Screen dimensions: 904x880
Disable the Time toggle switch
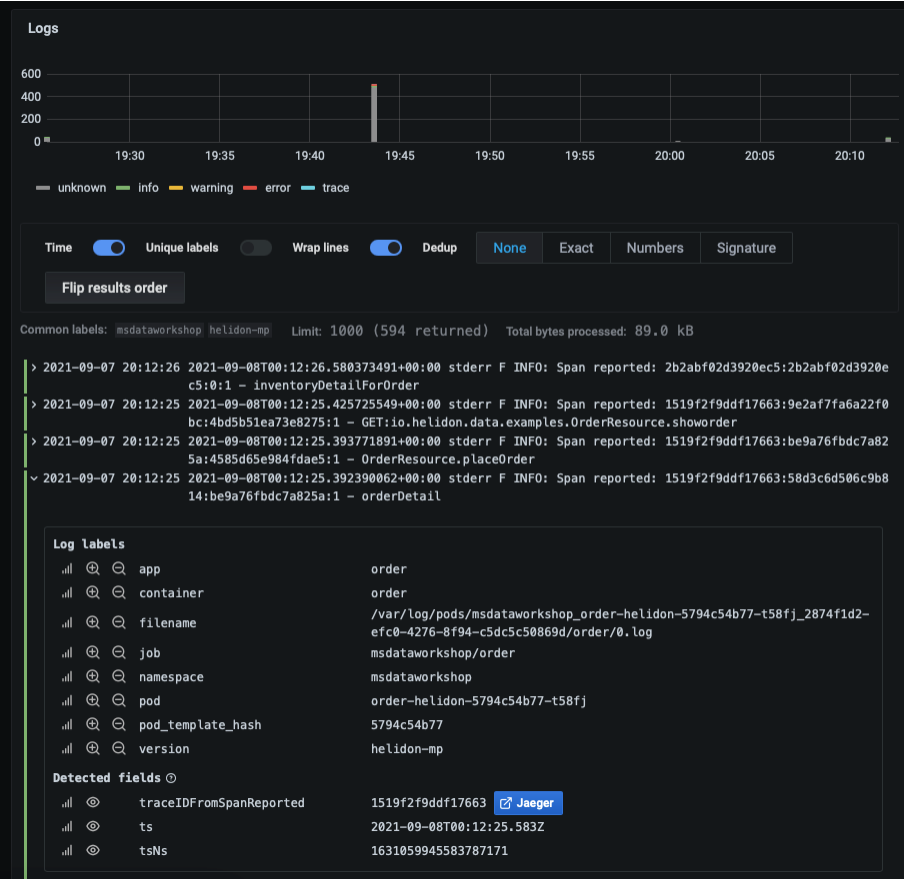(109, 248)
